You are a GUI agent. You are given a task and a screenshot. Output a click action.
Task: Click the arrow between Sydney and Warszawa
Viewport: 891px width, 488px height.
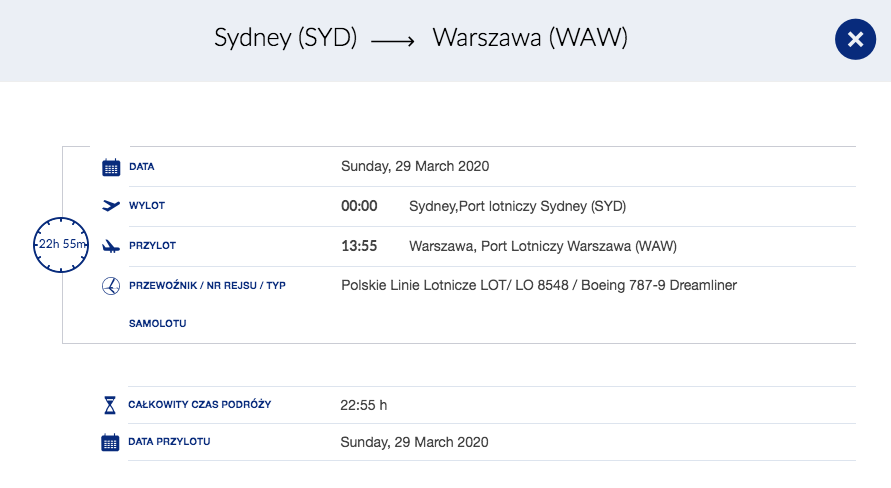393,41
